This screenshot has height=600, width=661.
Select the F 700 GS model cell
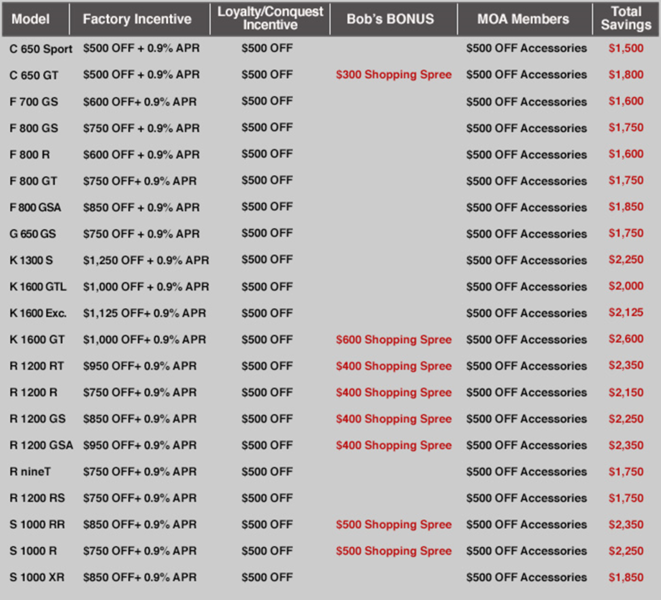(x=34, y=102)
